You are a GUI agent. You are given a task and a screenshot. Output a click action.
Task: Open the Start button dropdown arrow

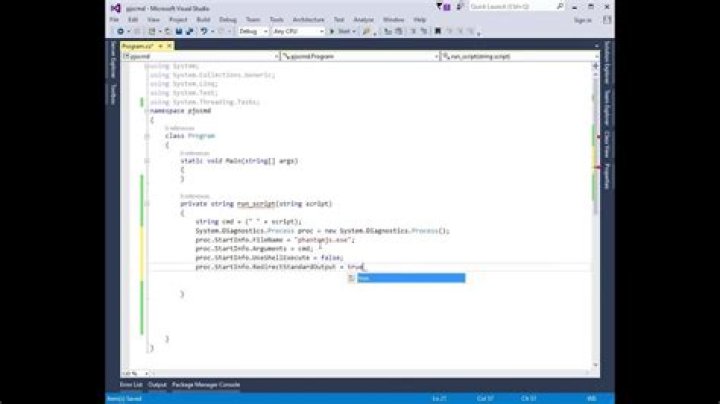(354, 31)
